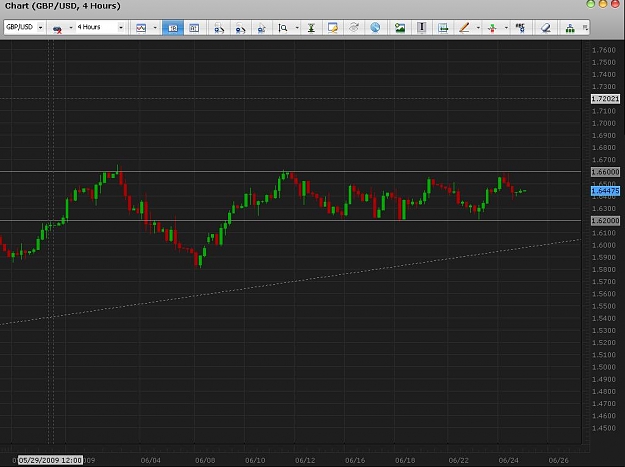Click the save-chart-as-image picture icon
The width and height of the screenshot is (625, 467).
(400, 28)
